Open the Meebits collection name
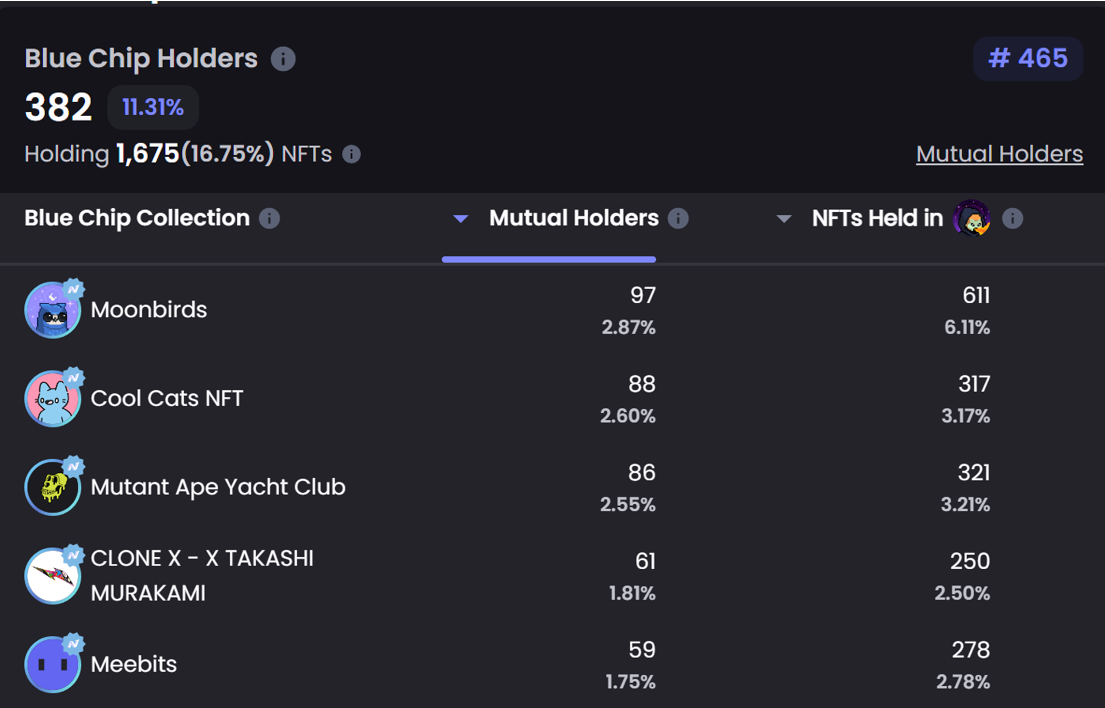 (134, 664)
